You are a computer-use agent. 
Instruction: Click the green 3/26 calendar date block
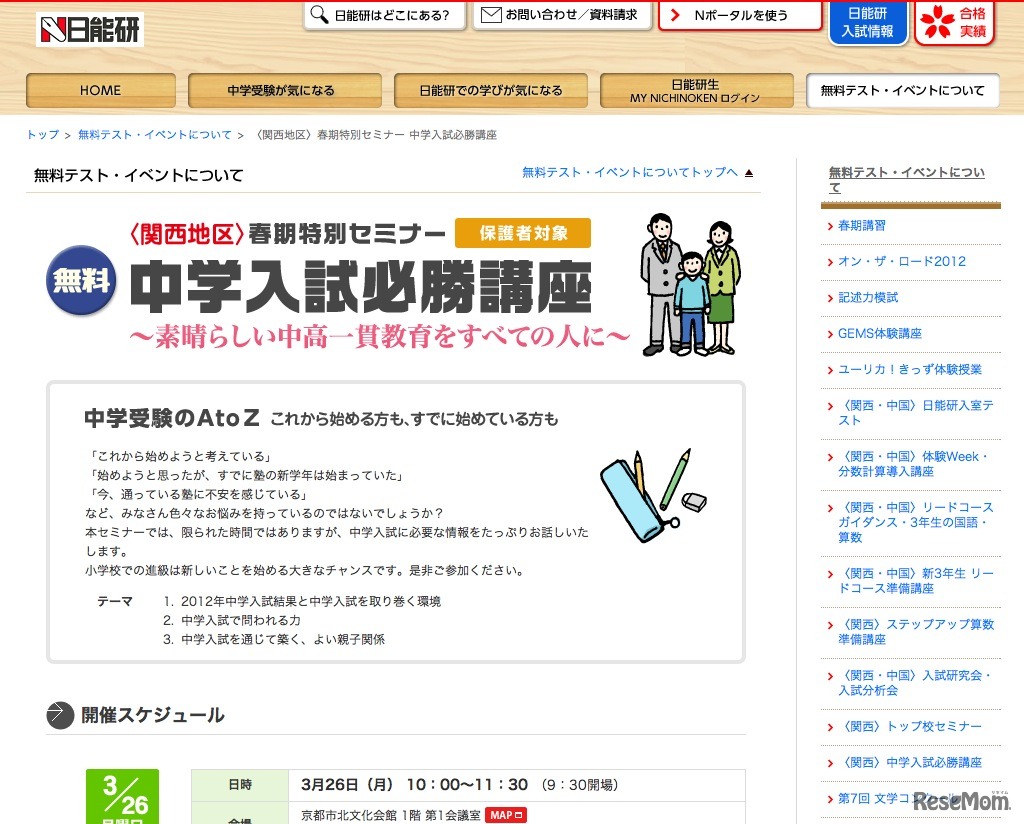(x=123, y=795)
